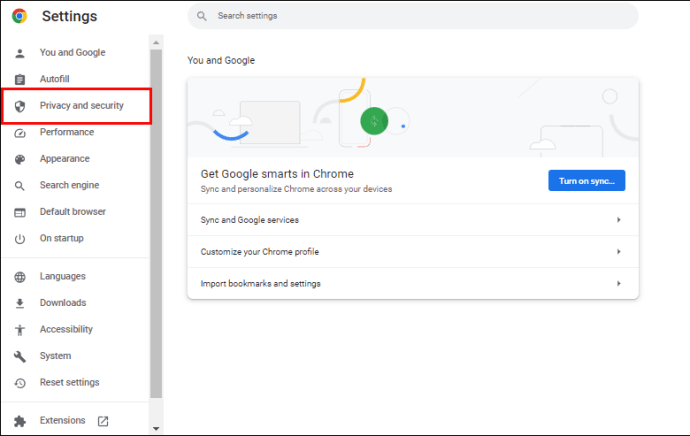Image resolution: width=690 pixels, height=436 pixels.
Task: Click the Accessibility person icon
Action: 20,330
